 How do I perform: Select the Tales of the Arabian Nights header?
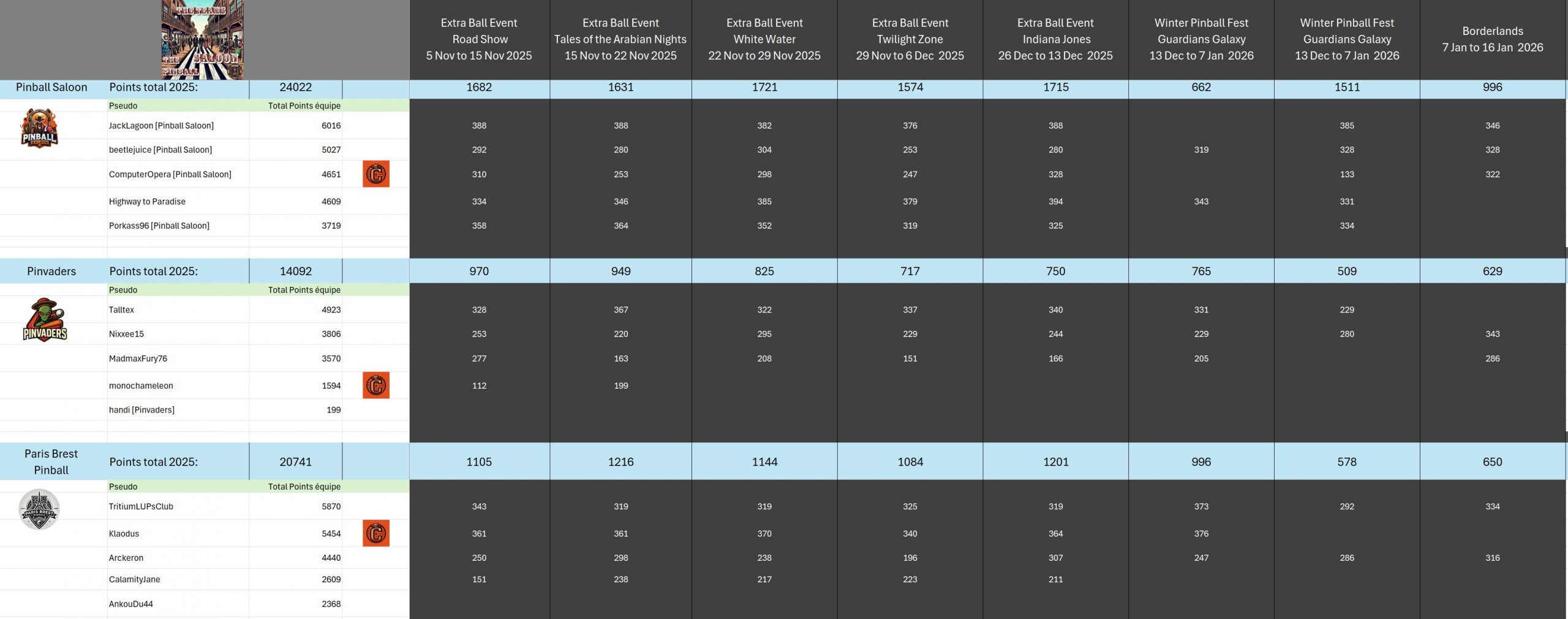620,39
